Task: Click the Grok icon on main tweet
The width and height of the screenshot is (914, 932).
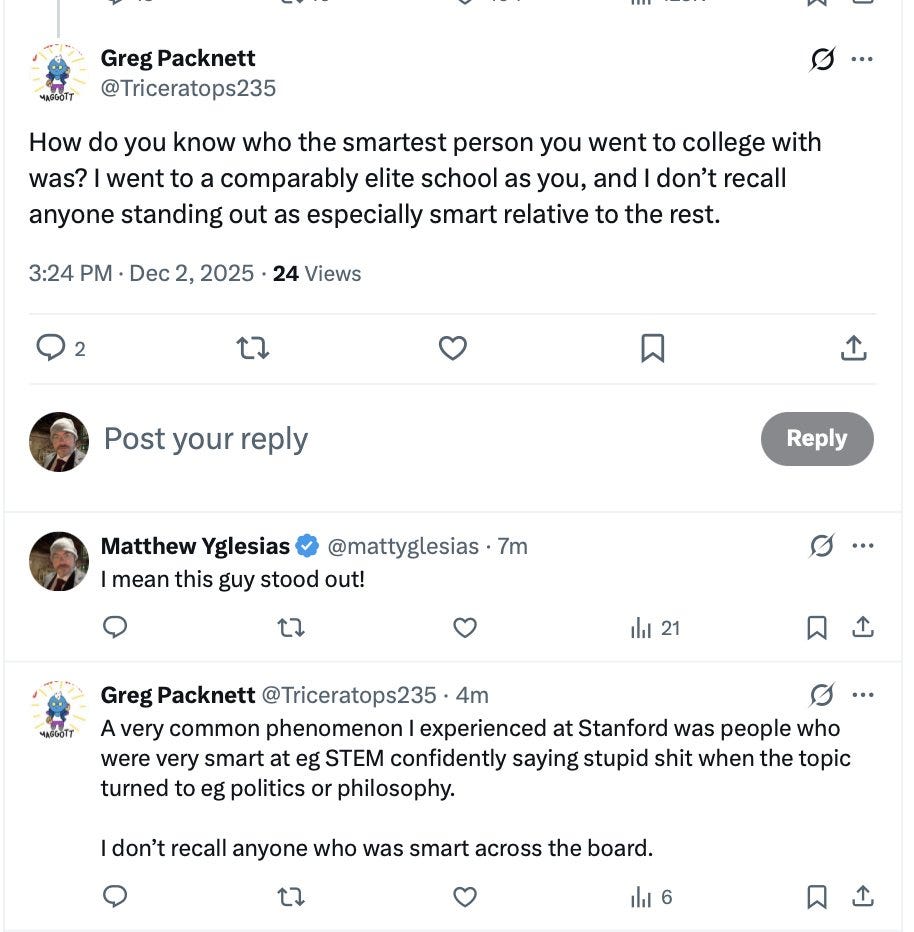Action: [822, 60]
